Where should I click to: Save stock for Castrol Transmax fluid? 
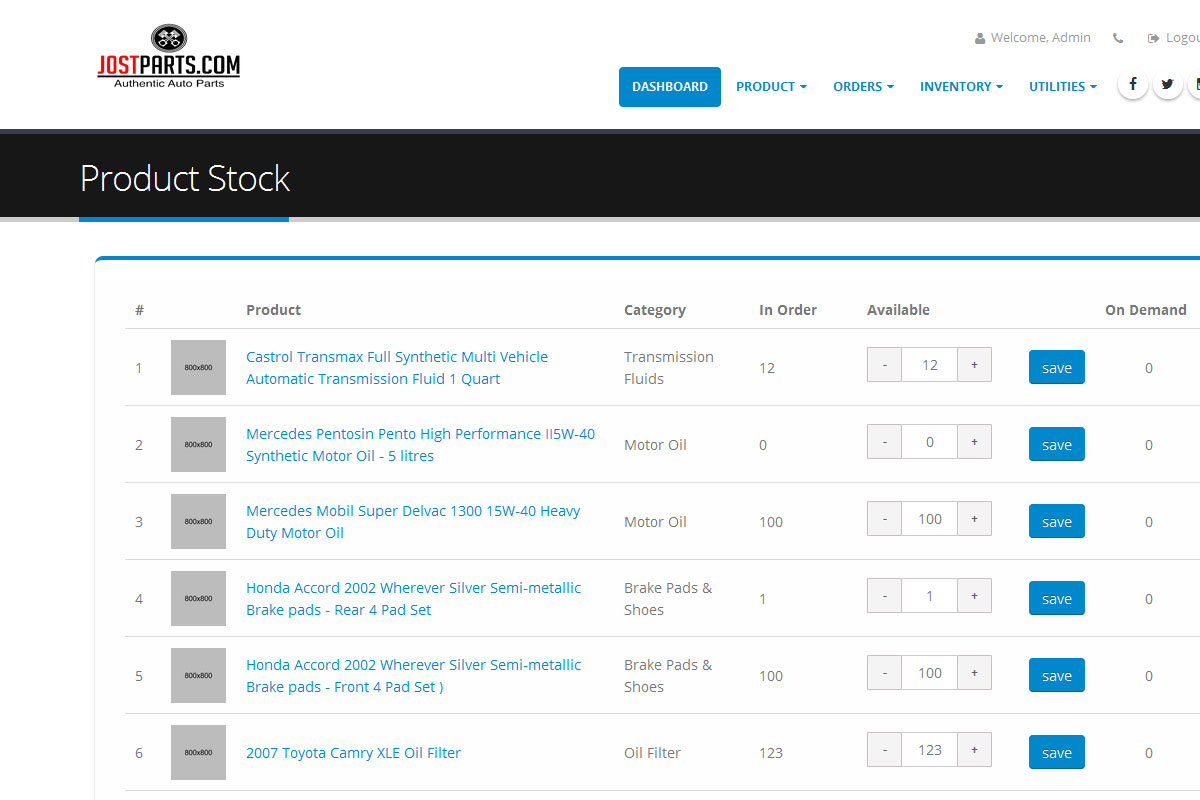click(1056, 368)
